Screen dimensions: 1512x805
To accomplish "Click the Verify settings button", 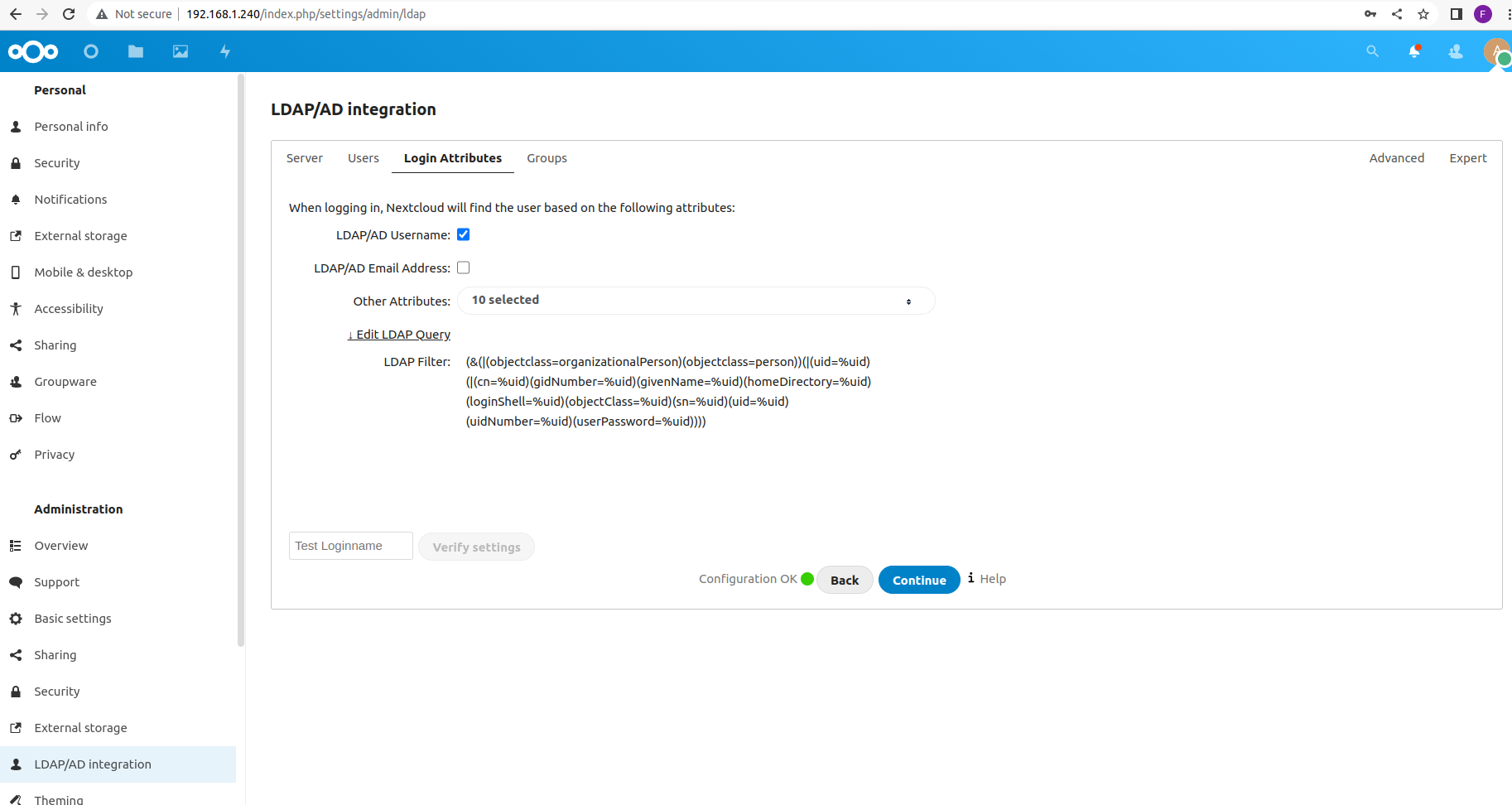I will pos(477,547).
